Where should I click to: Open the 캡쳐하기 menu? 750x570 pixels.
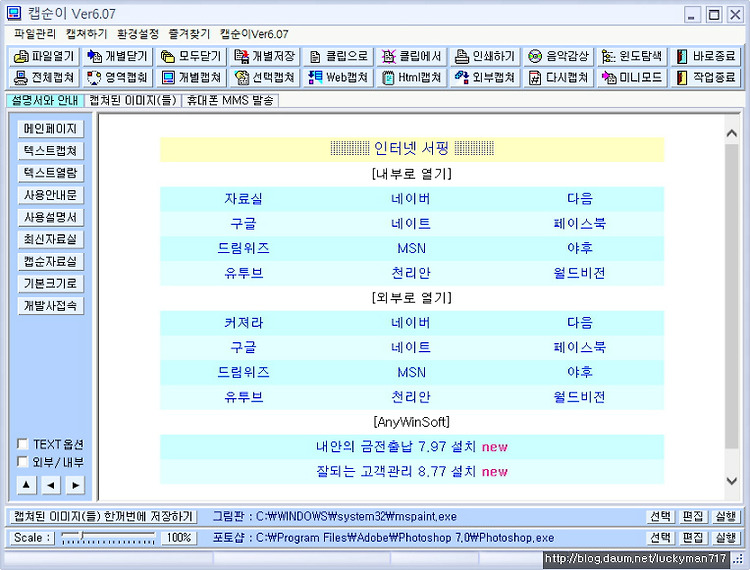(87, 34)
